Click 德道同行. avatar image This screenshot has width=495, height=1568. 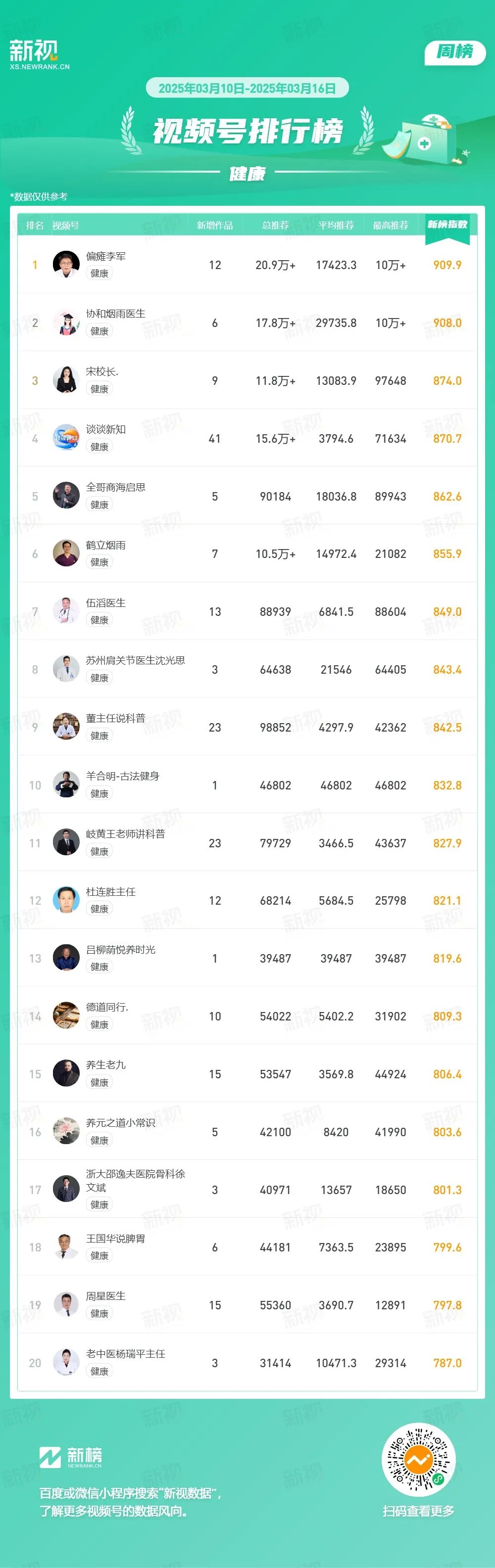pos(66,1015)
